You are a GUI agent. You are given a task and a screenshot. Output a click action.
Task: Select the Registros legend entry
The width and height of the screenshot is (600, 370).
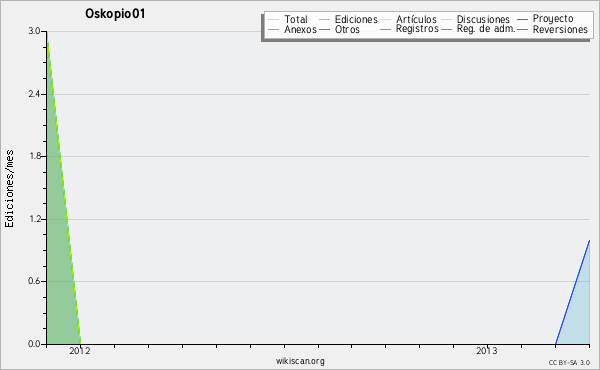[409, 29]
